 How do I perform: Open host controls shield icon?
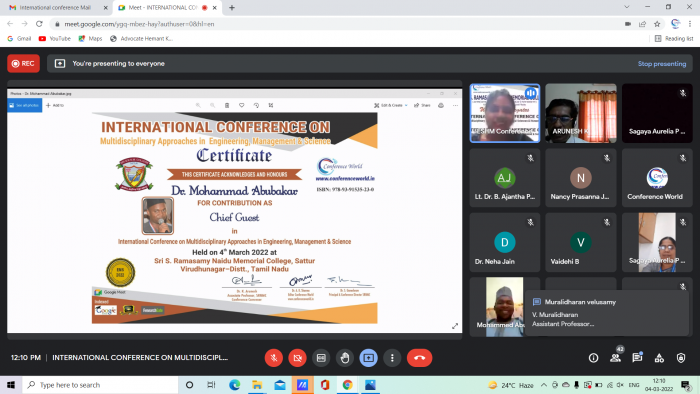(681, 358)
